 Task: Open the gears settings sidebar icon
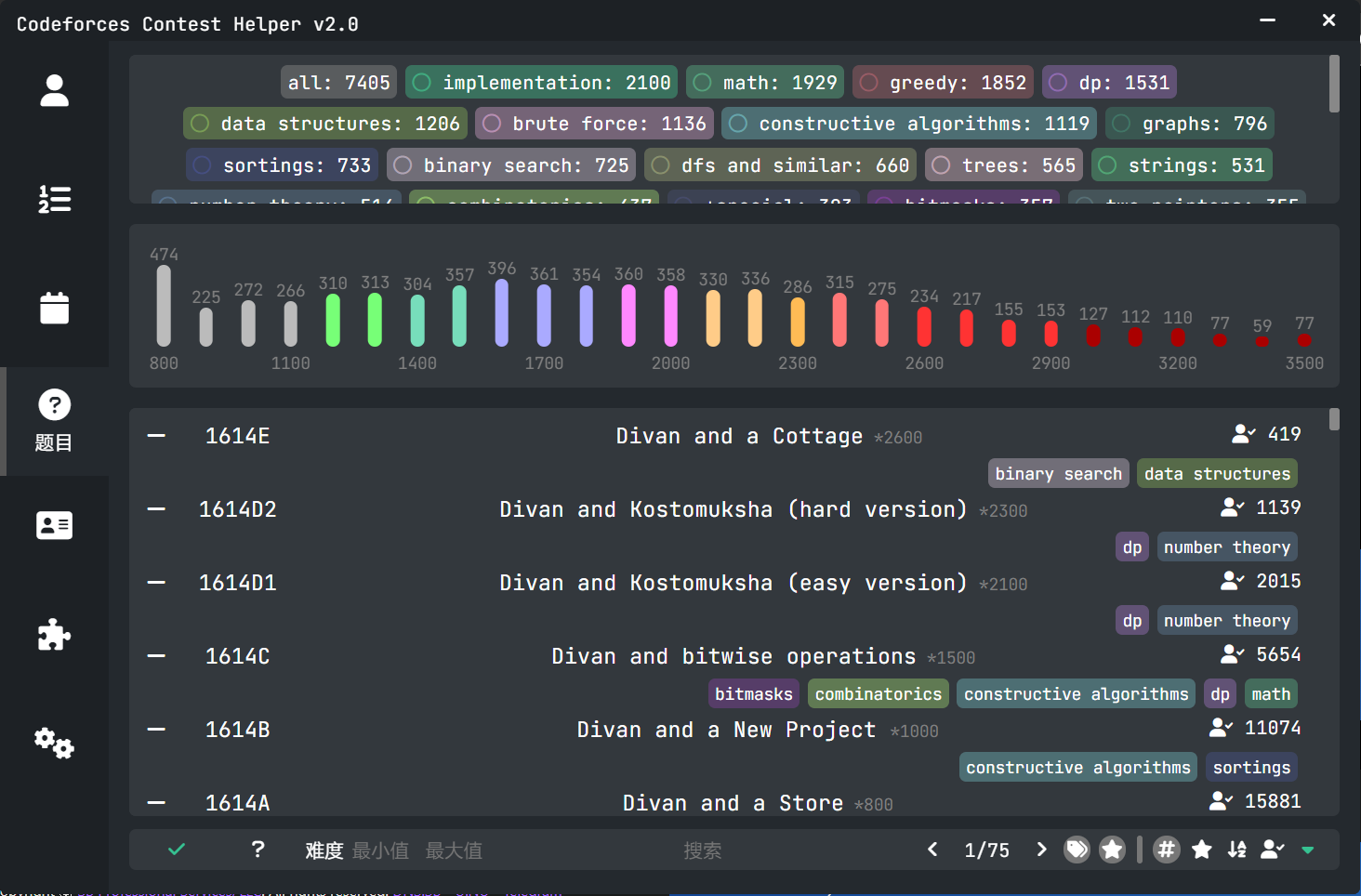(54, 743)
